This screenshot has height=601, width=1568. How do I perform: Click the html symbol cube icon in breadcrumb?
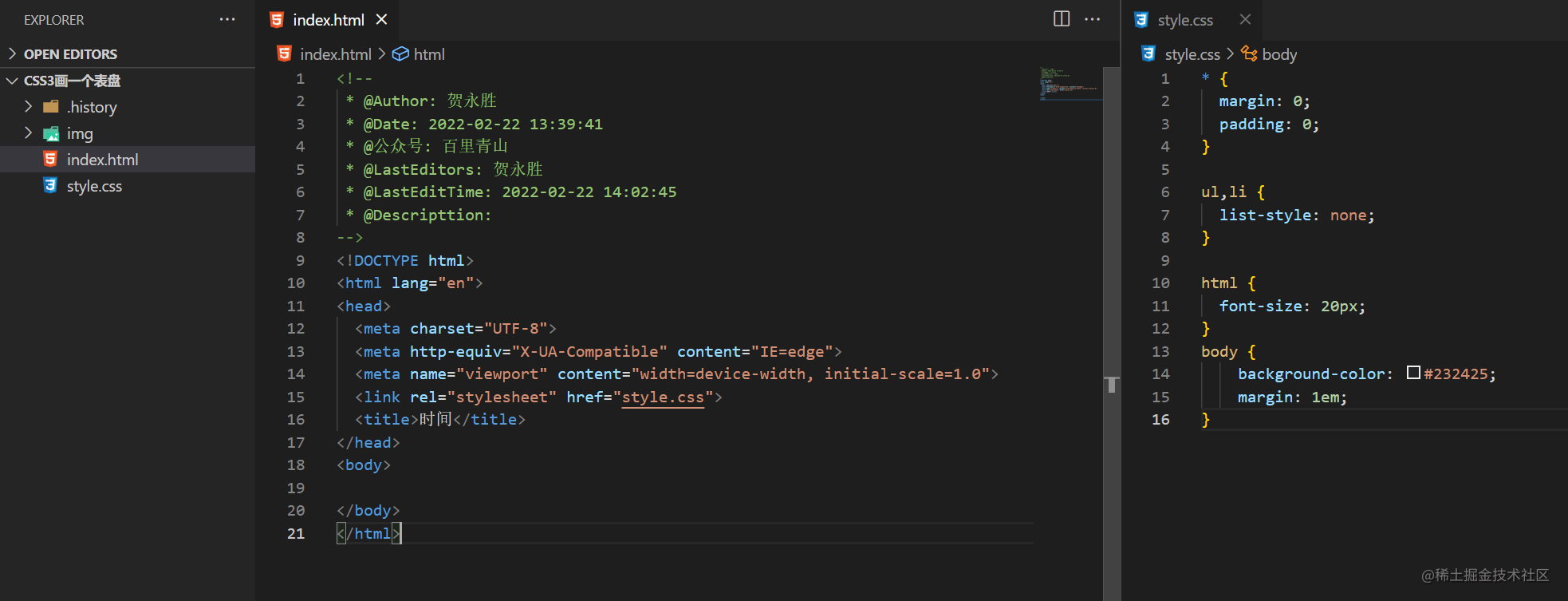400,53
